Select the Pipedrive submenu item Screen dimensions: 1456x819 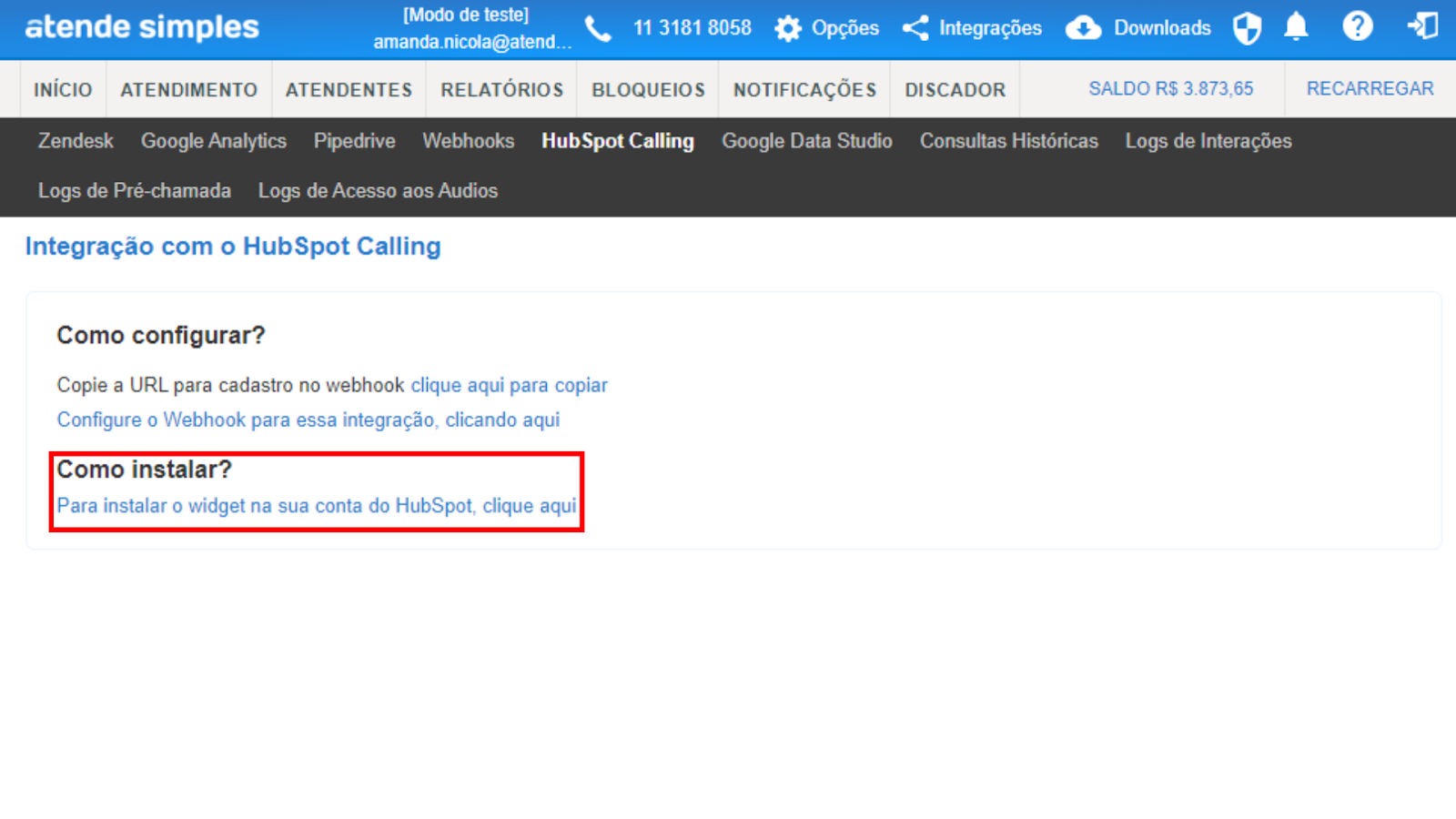(x=355, y=141)
